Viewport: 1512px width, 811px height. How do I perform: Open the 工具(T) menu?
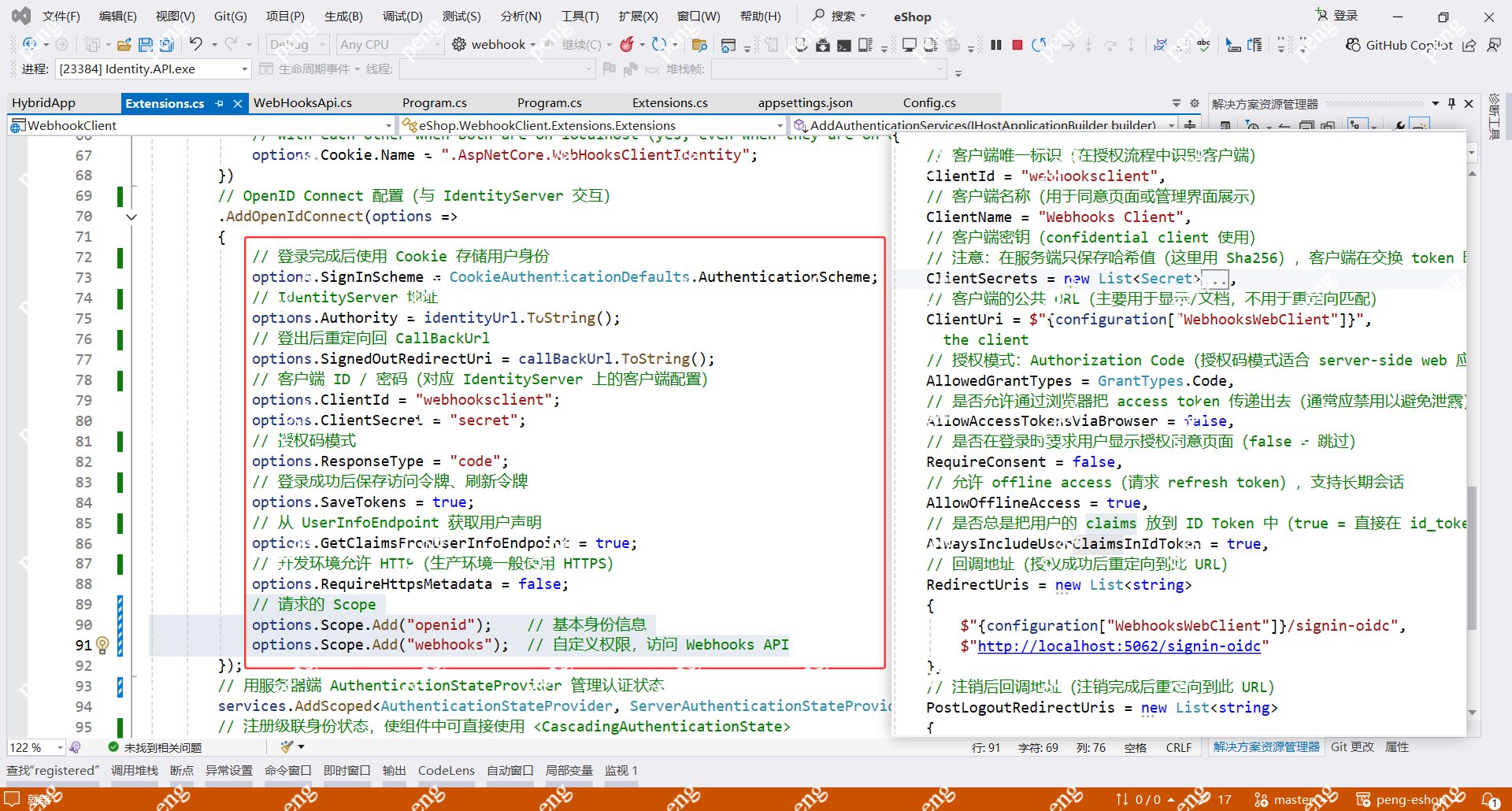(x=580, y=16)
